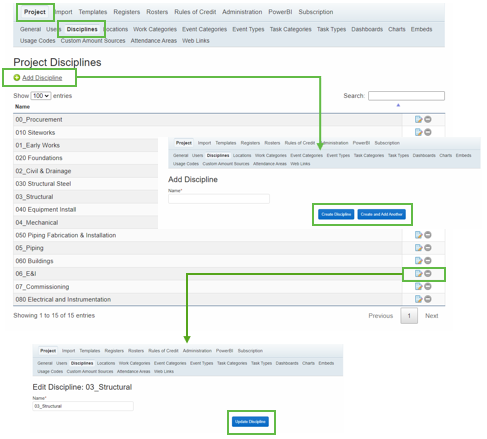This screenshot has width=487, height=439.
Task: Click the Add Discipline link
Action: click(42, 78)
